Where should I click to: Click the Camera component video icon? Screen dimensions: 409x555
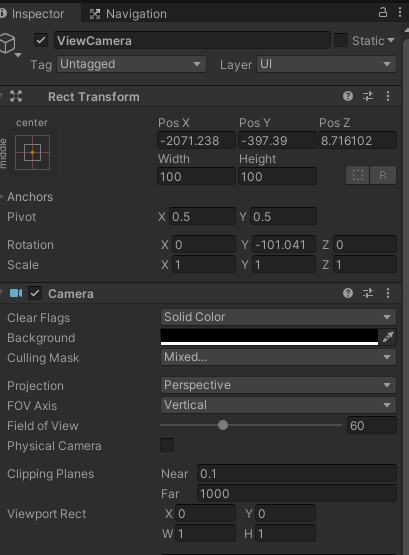[16, 293]
